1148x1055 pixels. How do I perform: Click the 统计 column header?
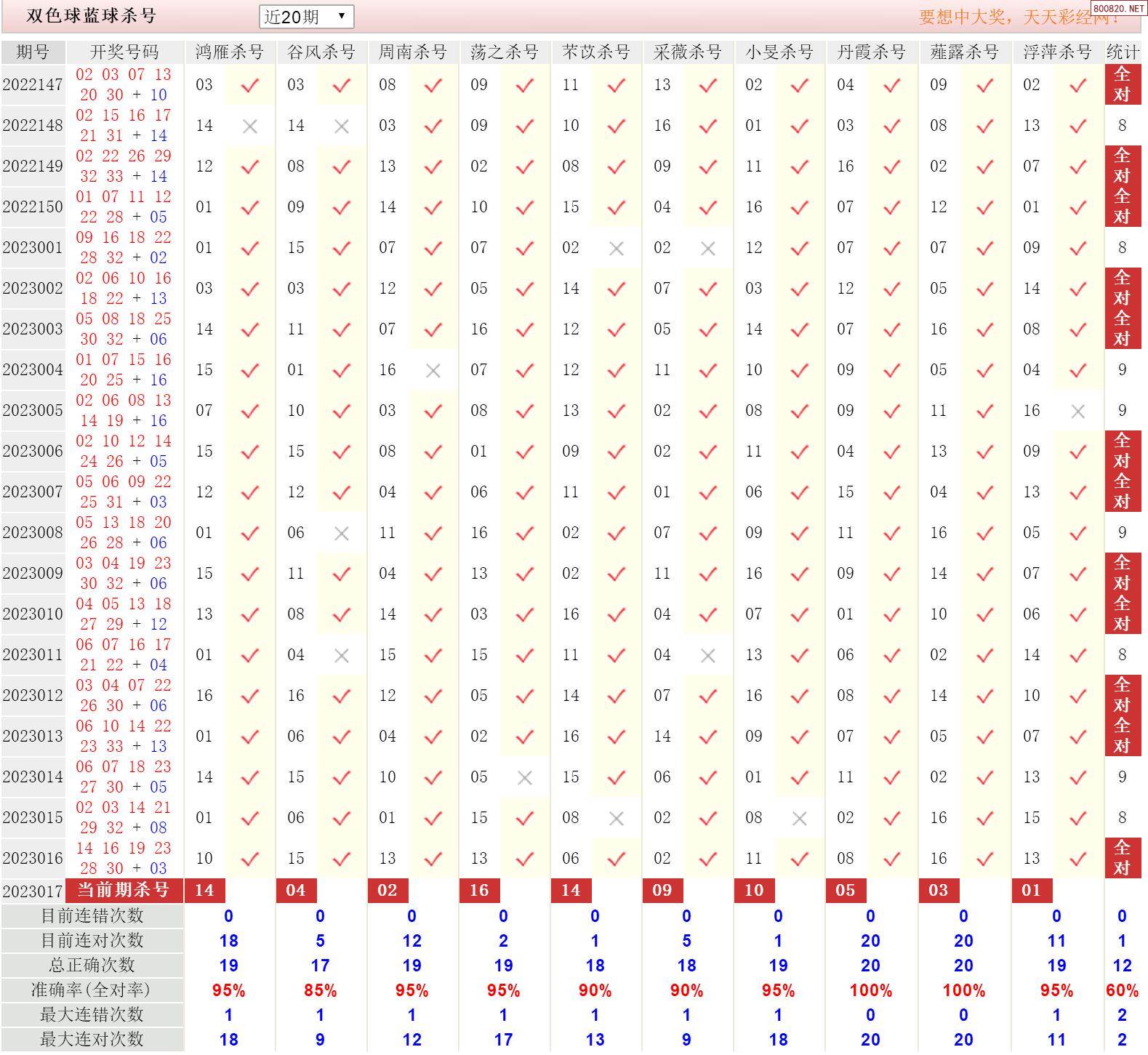tap(1123, 52)
